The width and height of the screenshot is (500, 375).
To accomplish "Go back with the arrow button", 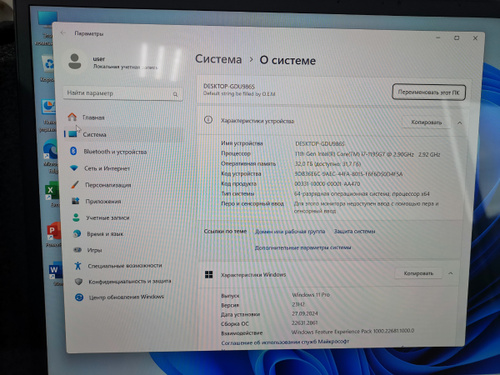I will point(63,33).
